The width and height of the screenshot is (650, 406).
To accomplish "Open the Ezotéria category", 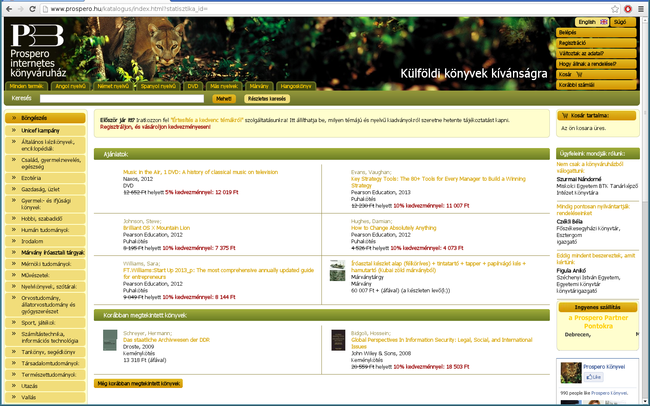I will click(x=45, y=178).
